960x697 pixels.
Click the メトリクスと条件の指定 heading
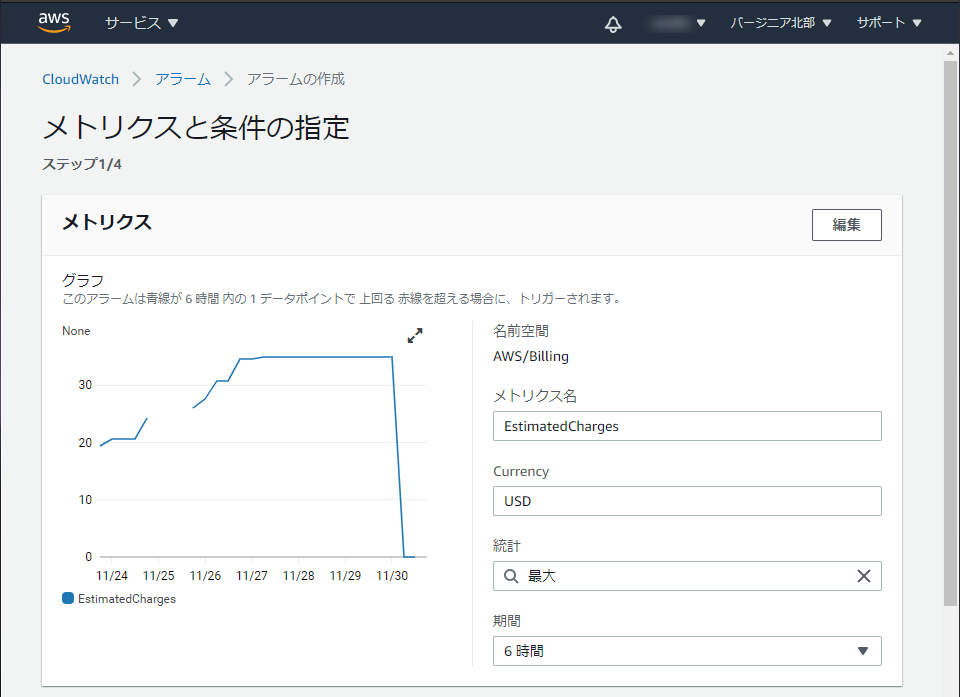pos(196,127)
